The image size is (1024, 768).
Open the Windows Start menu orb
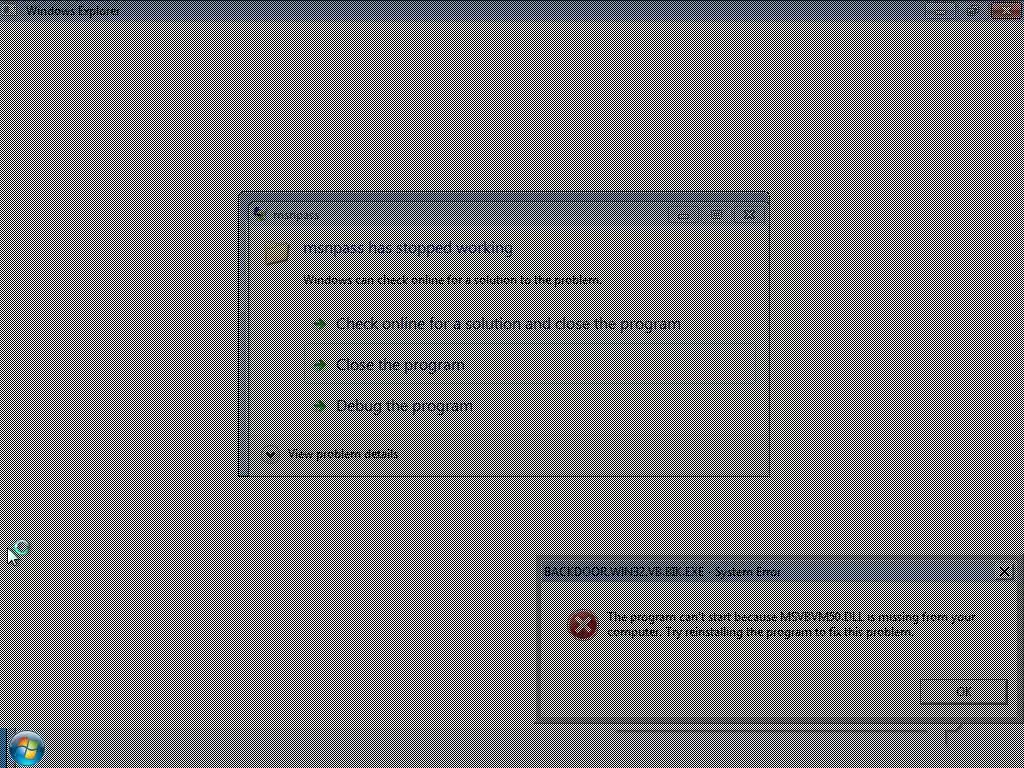27,748
